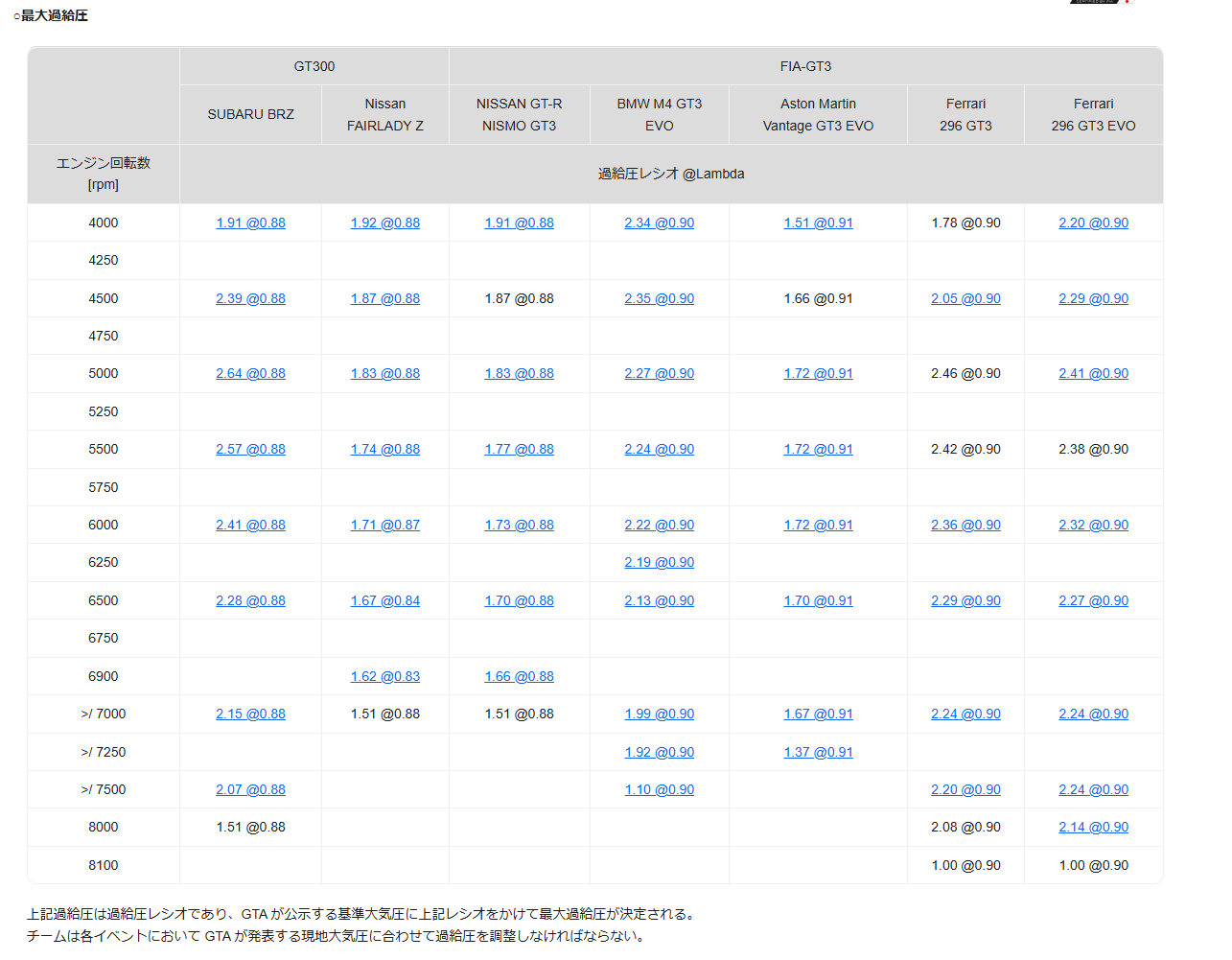
Task: Open FAIRLADY Z 6500 rpm link 1.67 @0.84
Action: pos(384,600)
